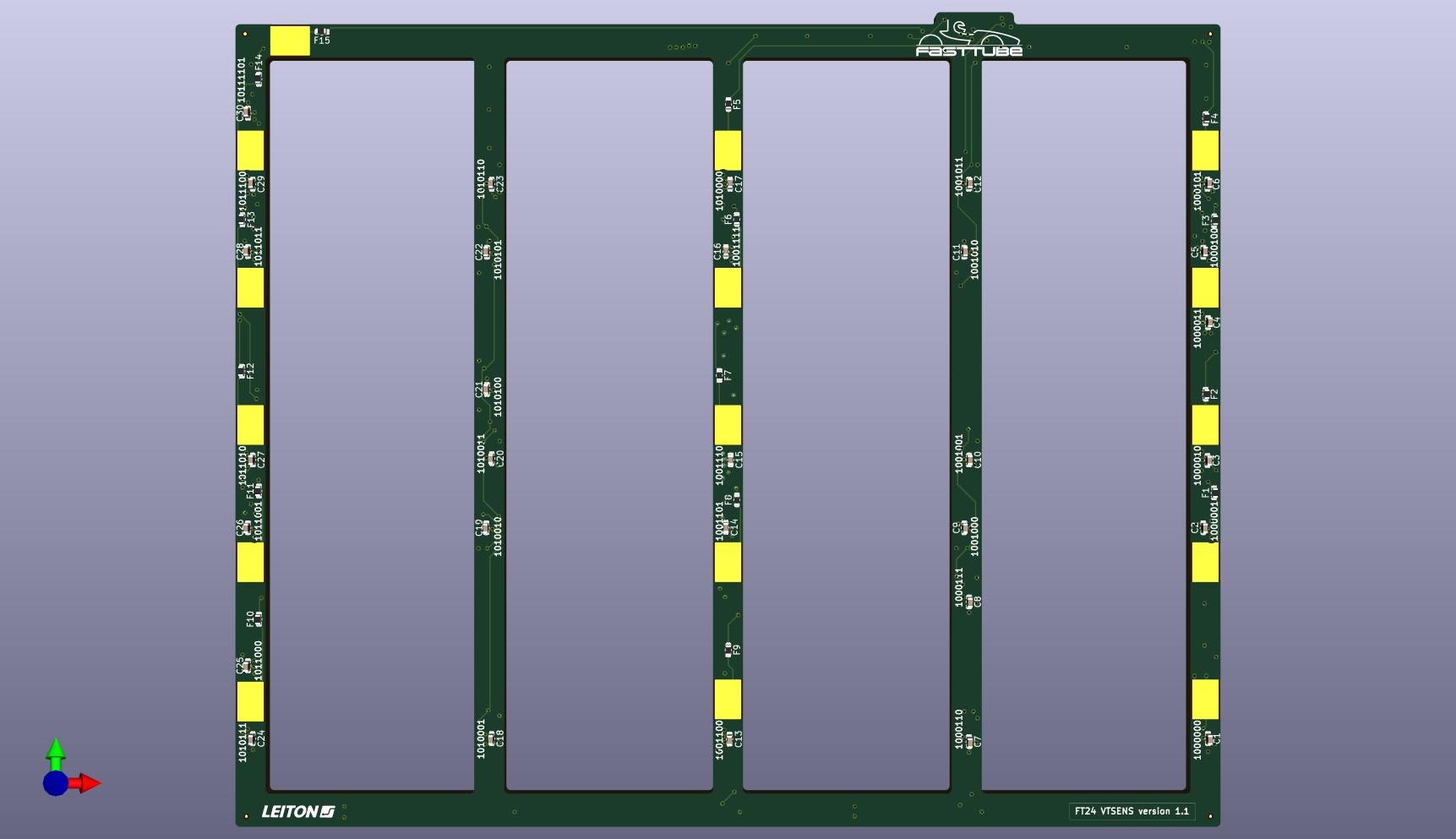
Task: Click the red X-axis arrow of the gizmo
Action: click(x=87, y=783)
